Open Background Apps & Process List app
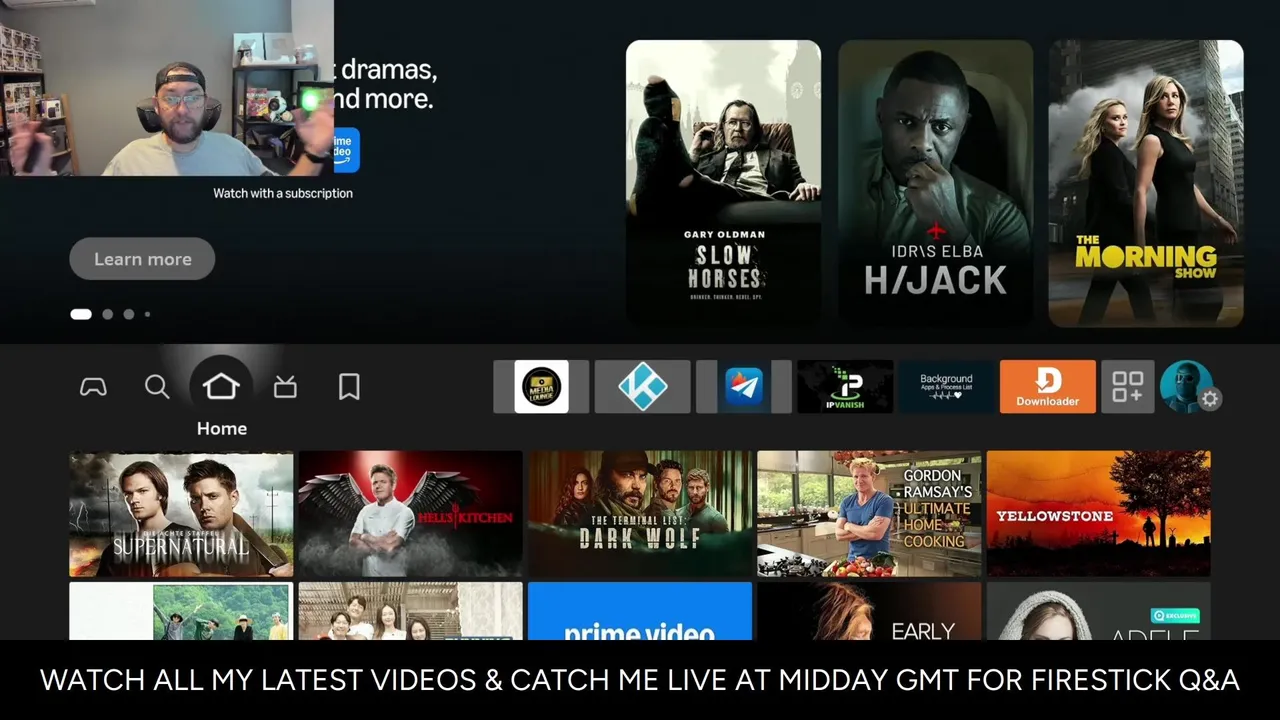The image size is (1280, 720). [x=946, y=387]
